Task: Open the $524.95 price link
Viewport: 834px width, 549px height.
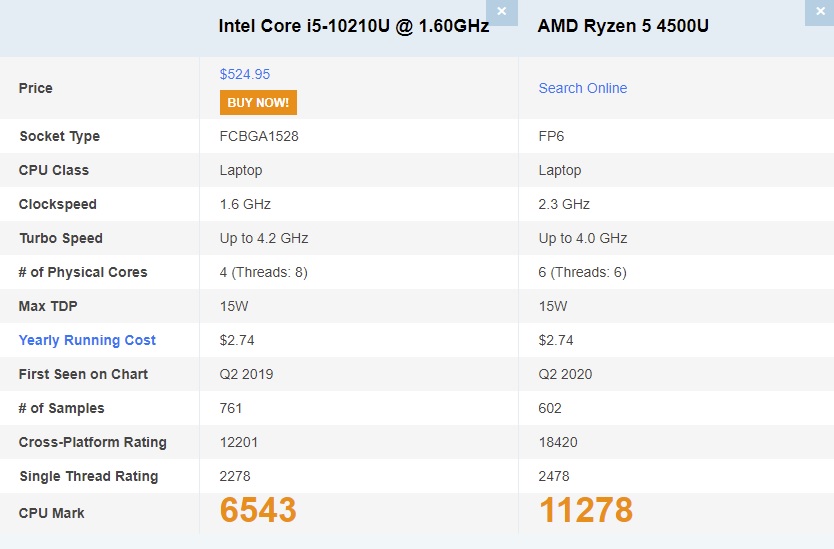Action: (245, 74)
